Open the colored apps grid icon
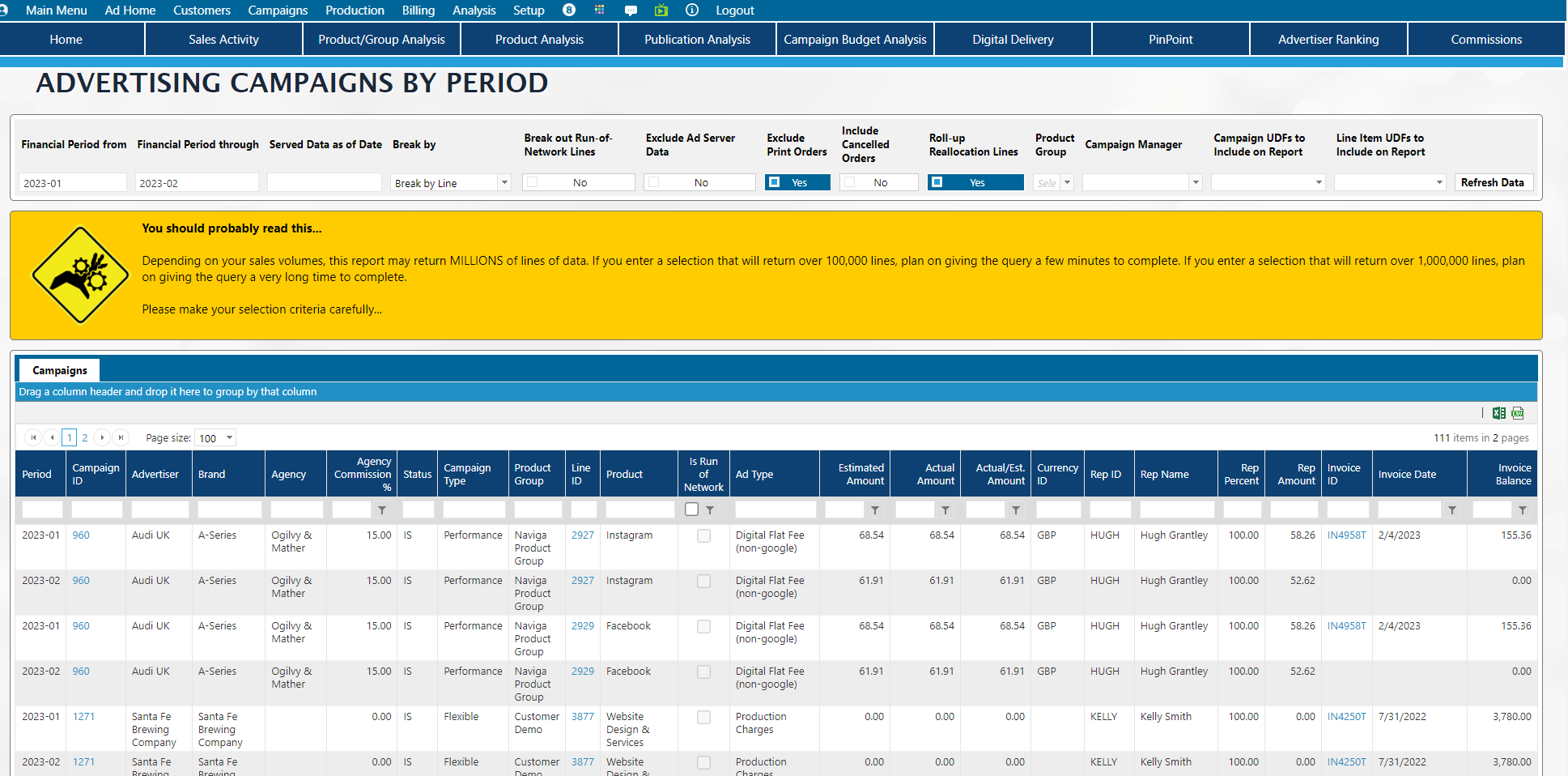The height and width of the screenshot is (776, 1568). click(x=599, y=10)
